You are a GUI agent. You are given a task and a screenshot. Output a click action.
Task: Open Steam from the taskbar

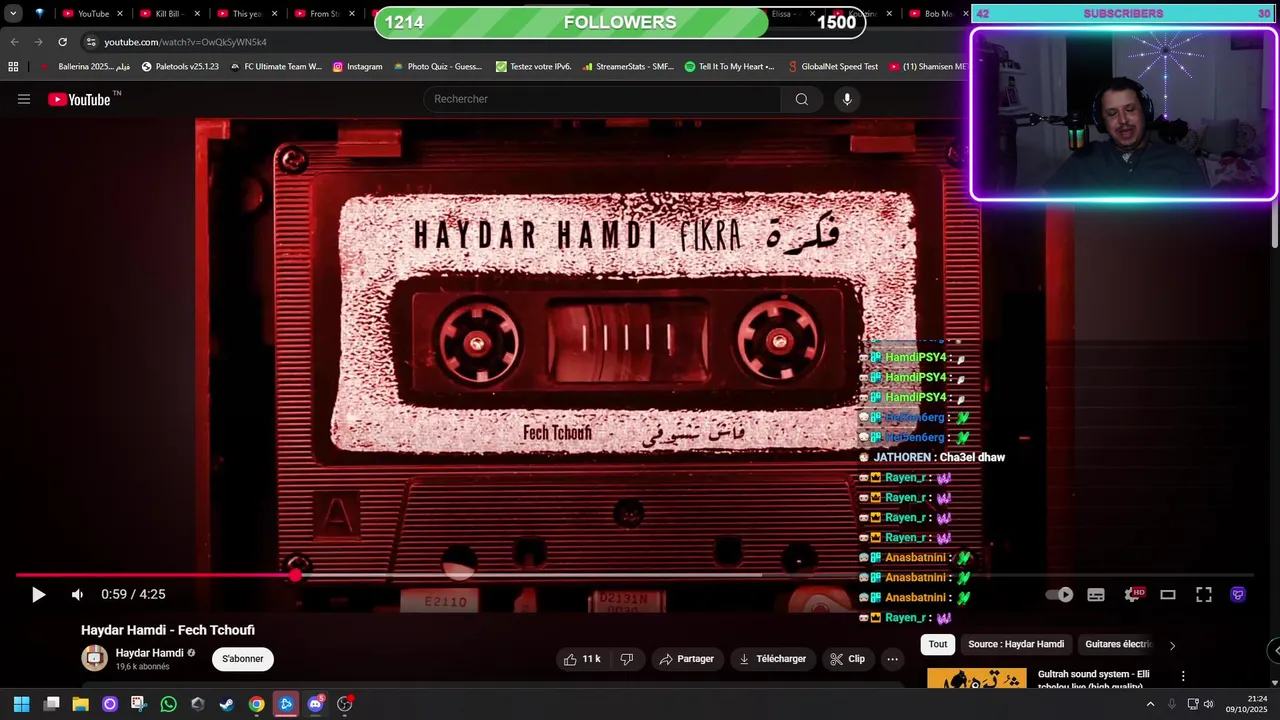point(227,704)
